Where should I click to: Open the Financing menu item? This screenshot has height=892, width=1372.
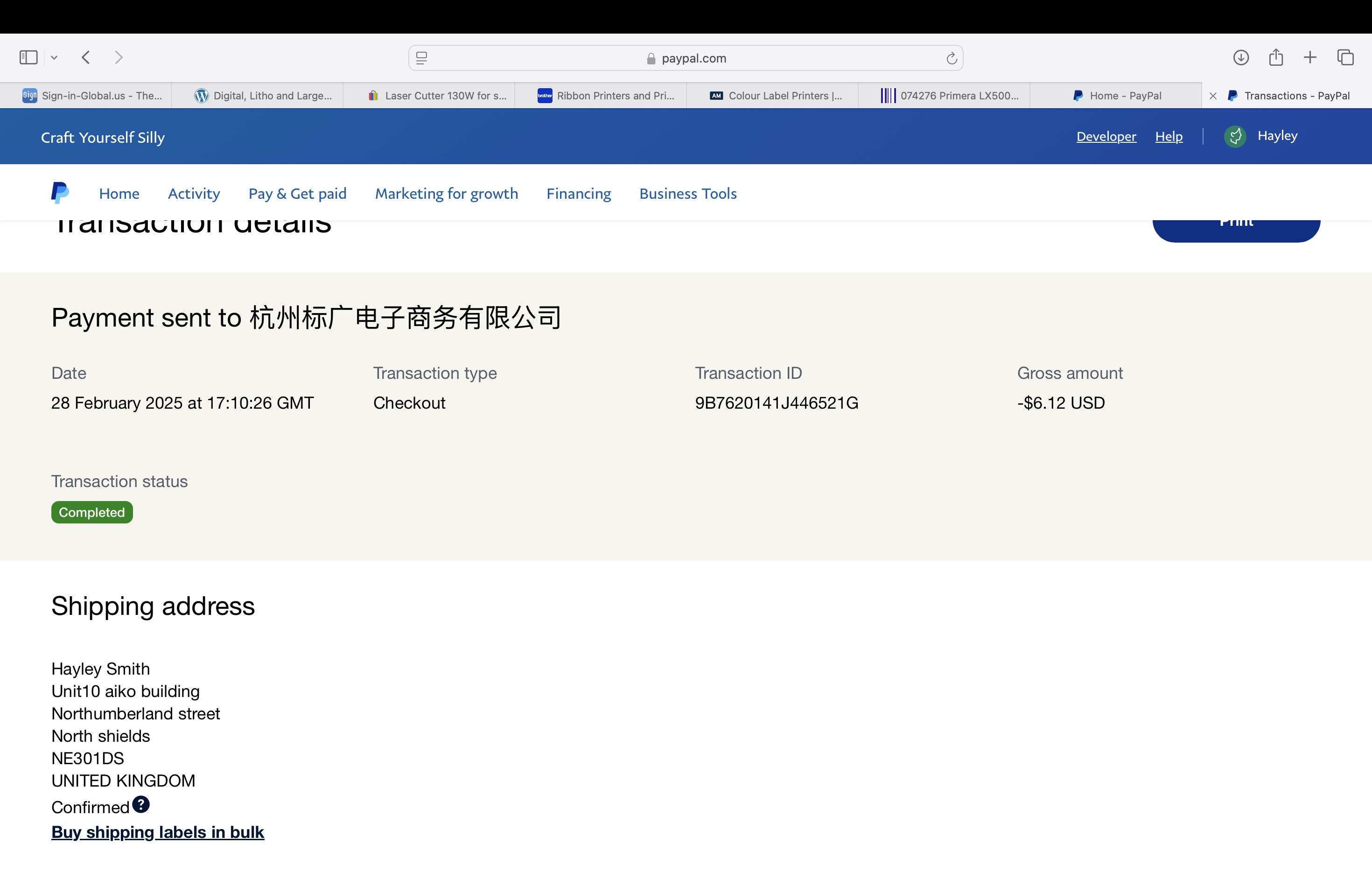pyautogui.click(x=579, y=194)
